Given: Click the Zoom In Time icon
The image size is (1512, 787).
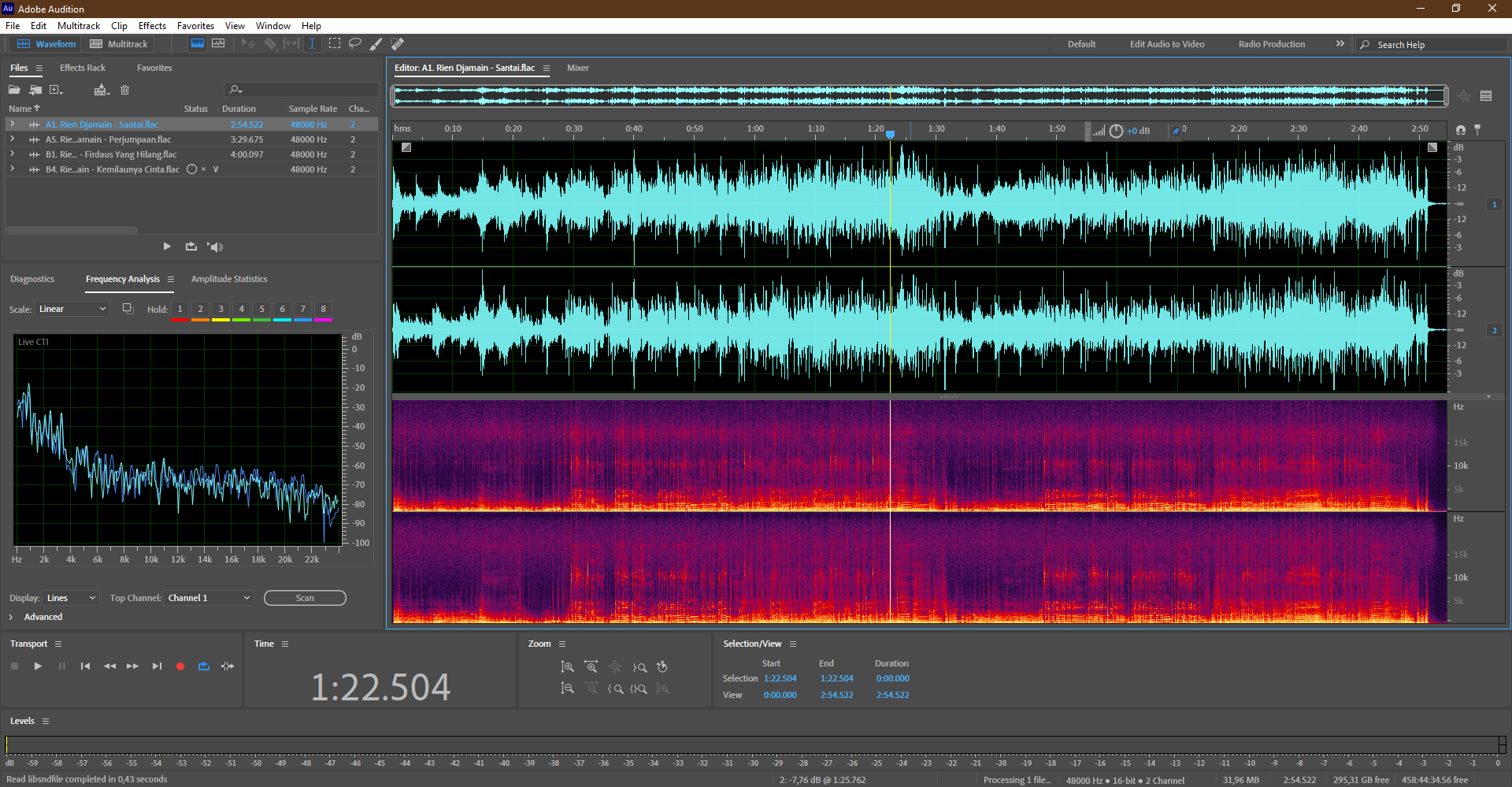Looking at the screenshot, I should coord(591,667).
